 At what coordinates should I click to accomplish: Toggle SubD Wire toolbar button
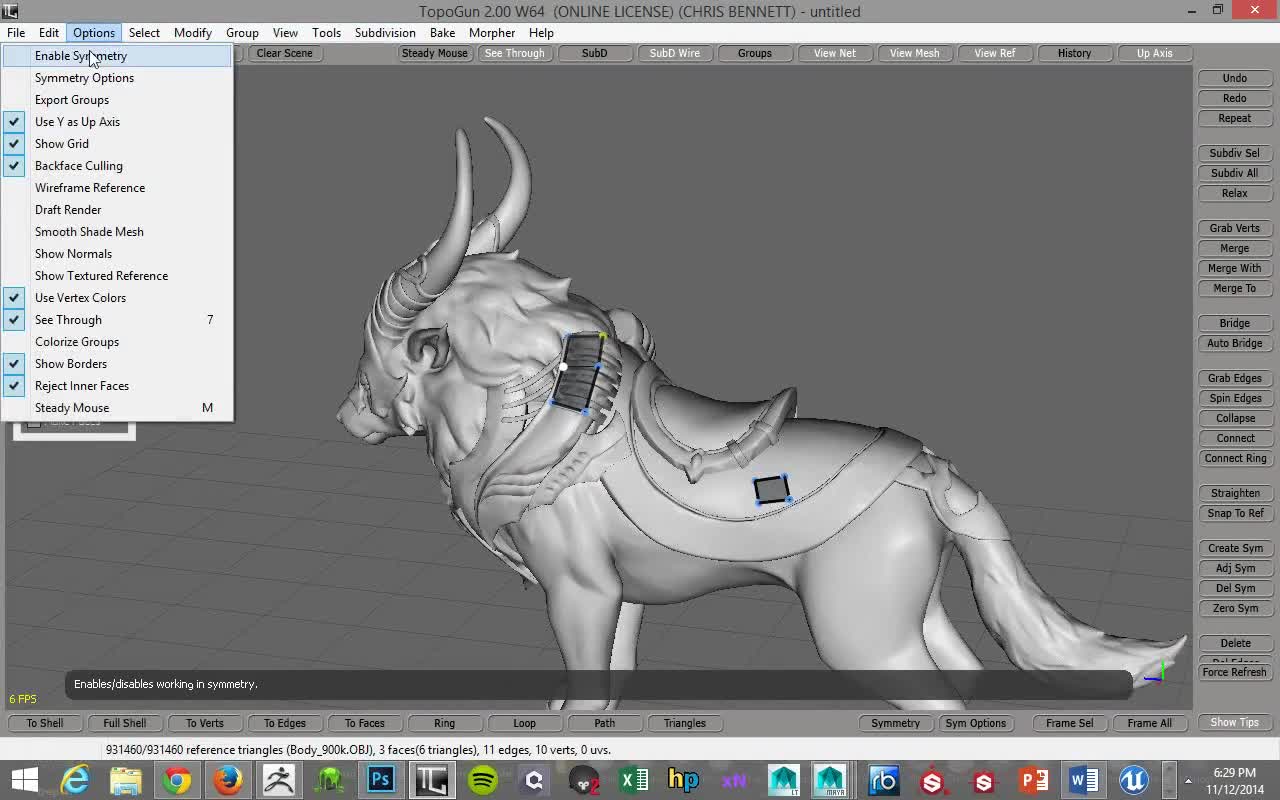[675, 53]
